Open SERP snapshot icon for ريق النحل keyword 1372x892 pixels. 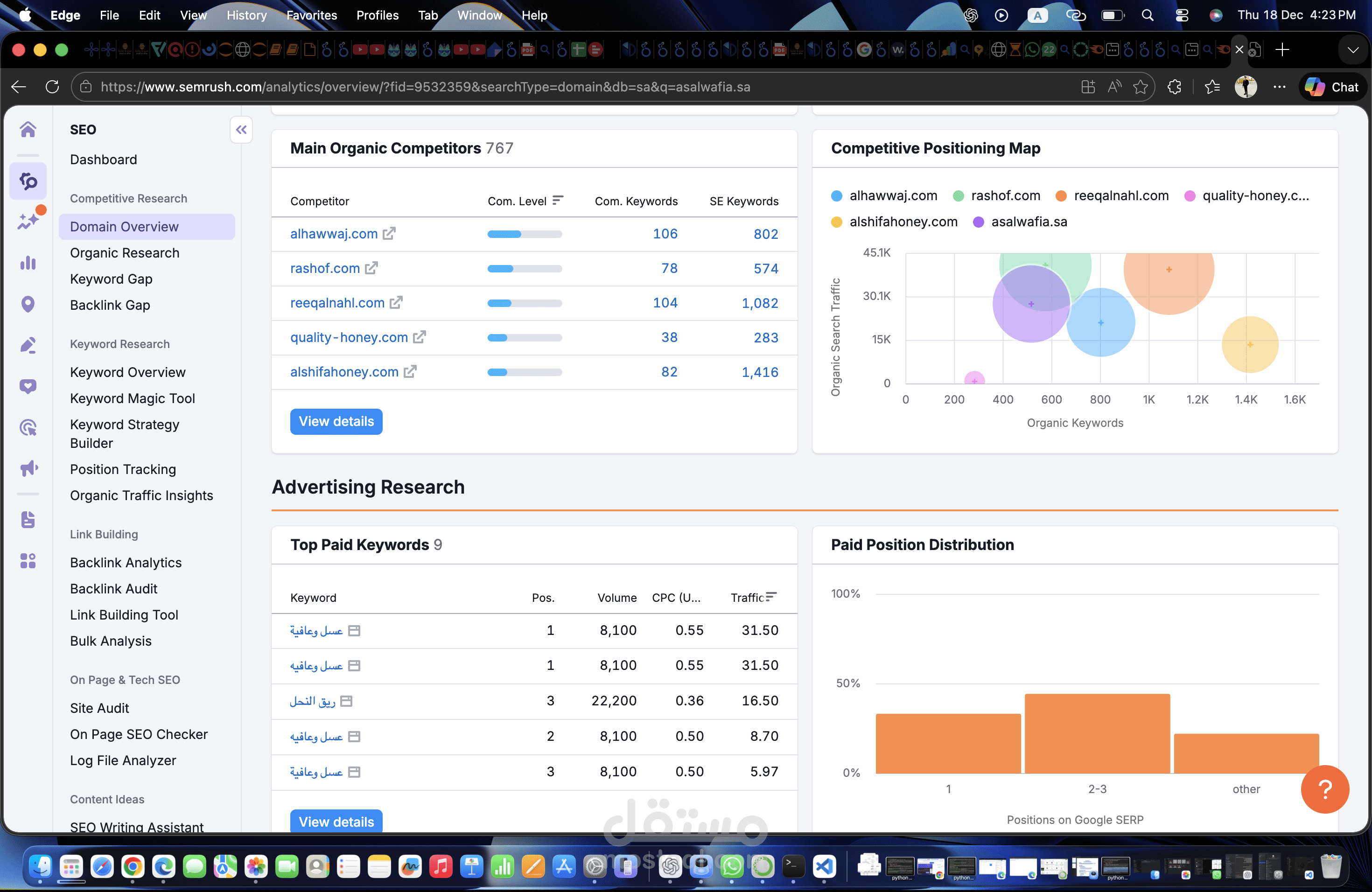[346, 701]
